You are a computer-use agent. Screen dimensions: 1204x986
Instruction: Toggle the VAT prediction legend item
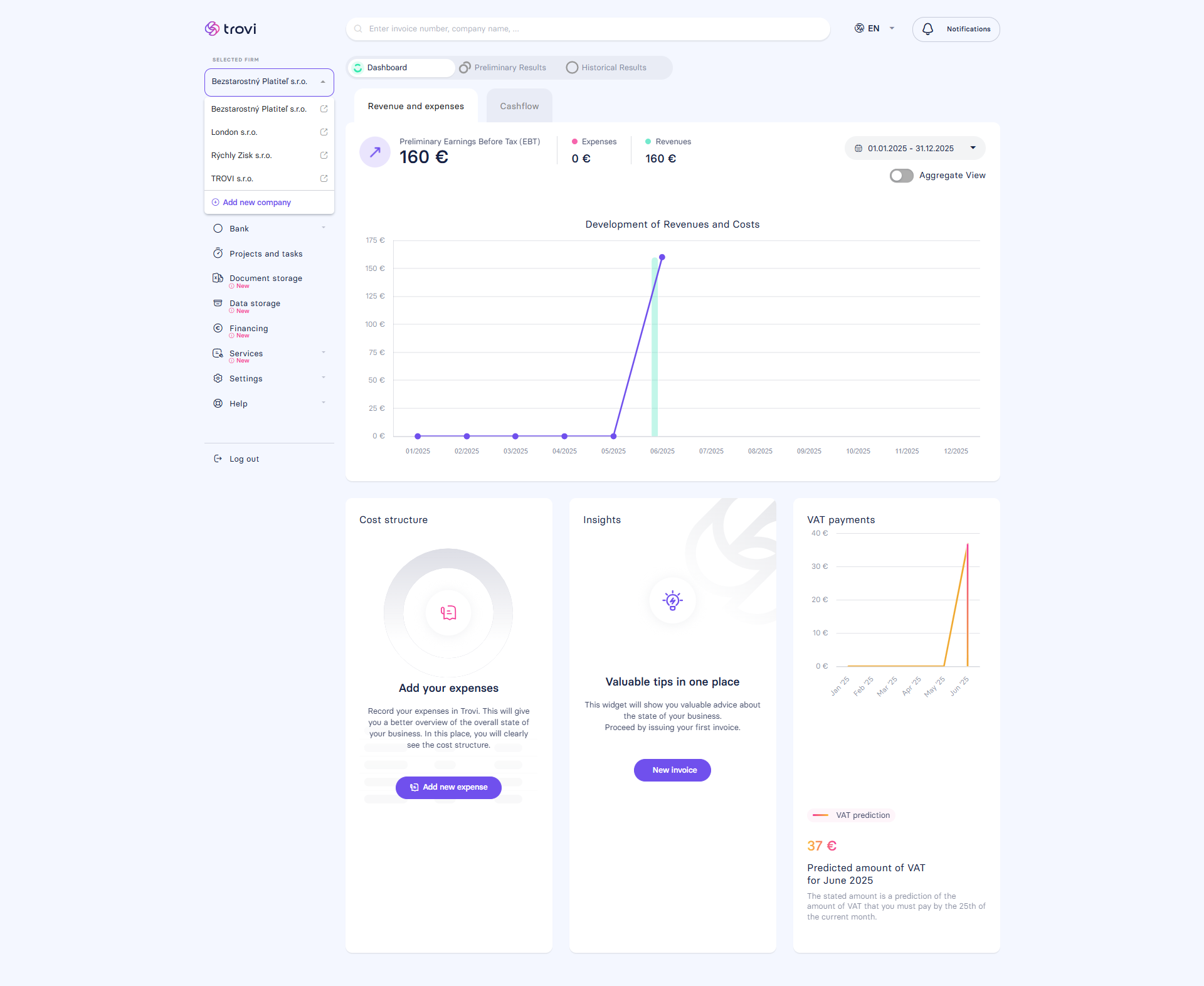(851, 815)
